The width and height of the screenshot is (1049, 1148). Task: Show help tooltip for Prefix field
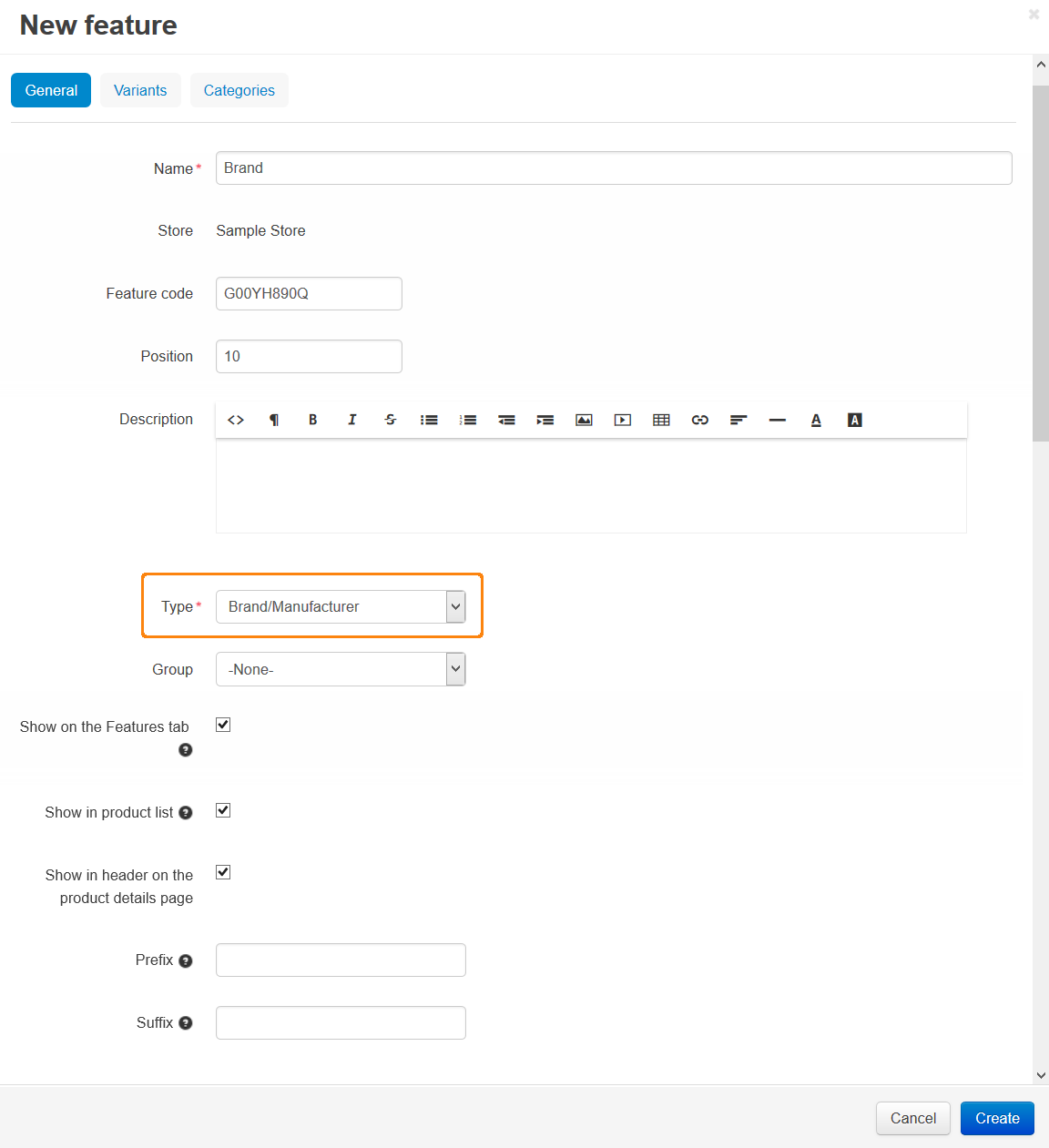[x=186, y=960]
